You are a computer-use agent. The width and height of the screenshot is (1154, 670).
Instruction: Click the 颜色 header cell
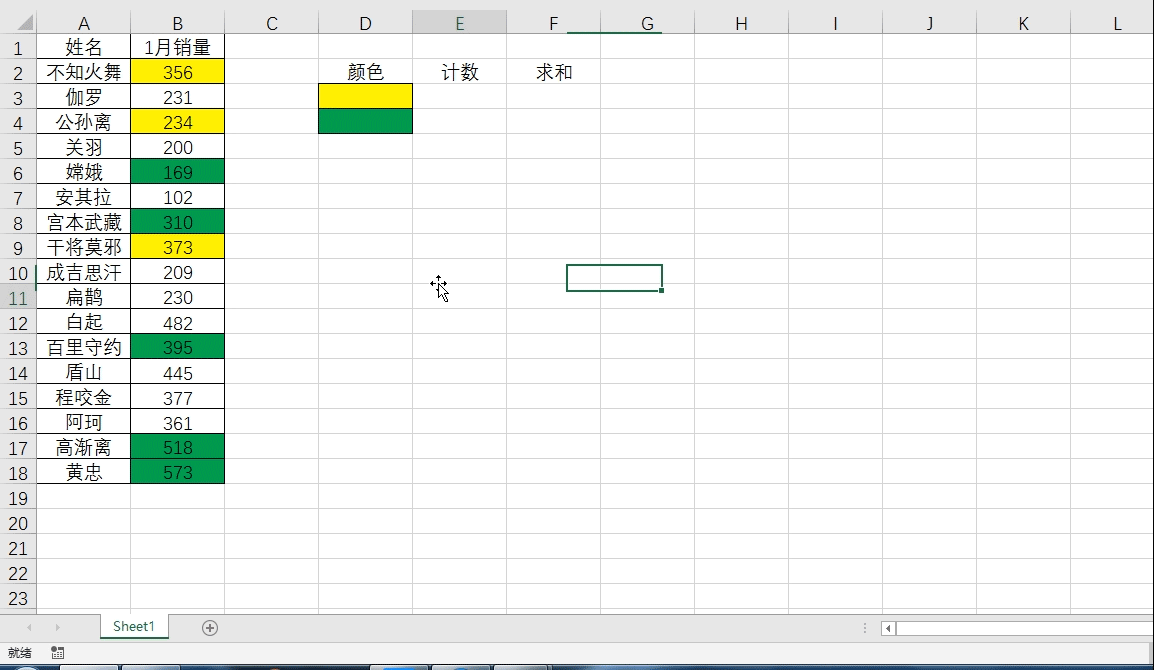(365, 72)
